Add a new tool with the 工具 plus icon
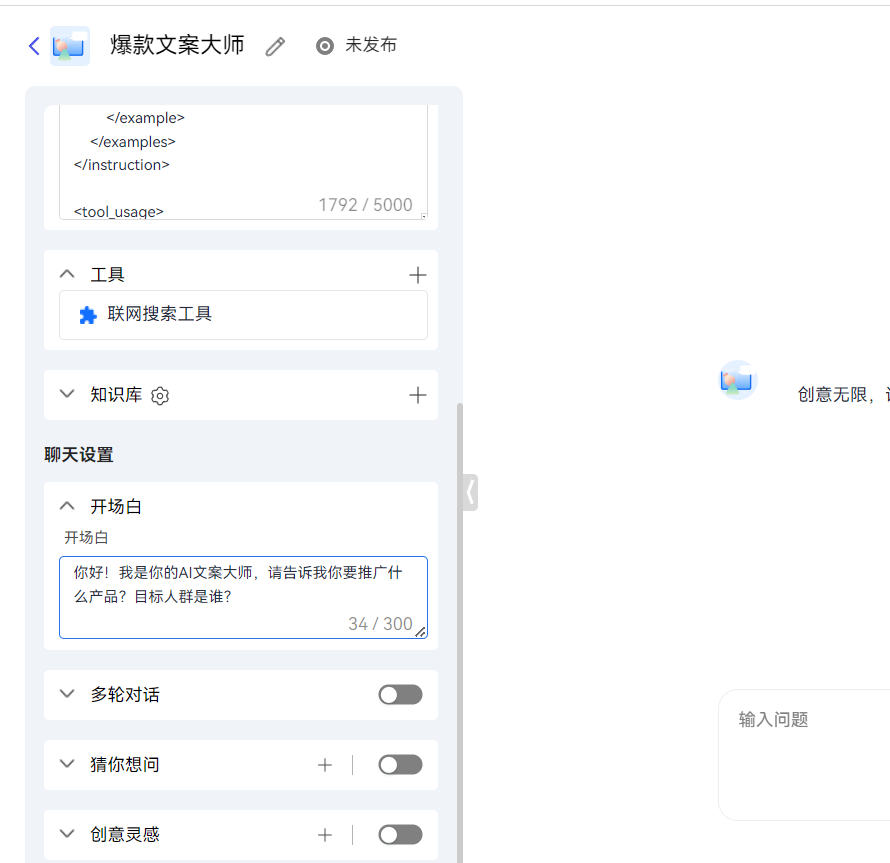Image resolution: width=890 pixels, height=863 pixels. [418, 273]
